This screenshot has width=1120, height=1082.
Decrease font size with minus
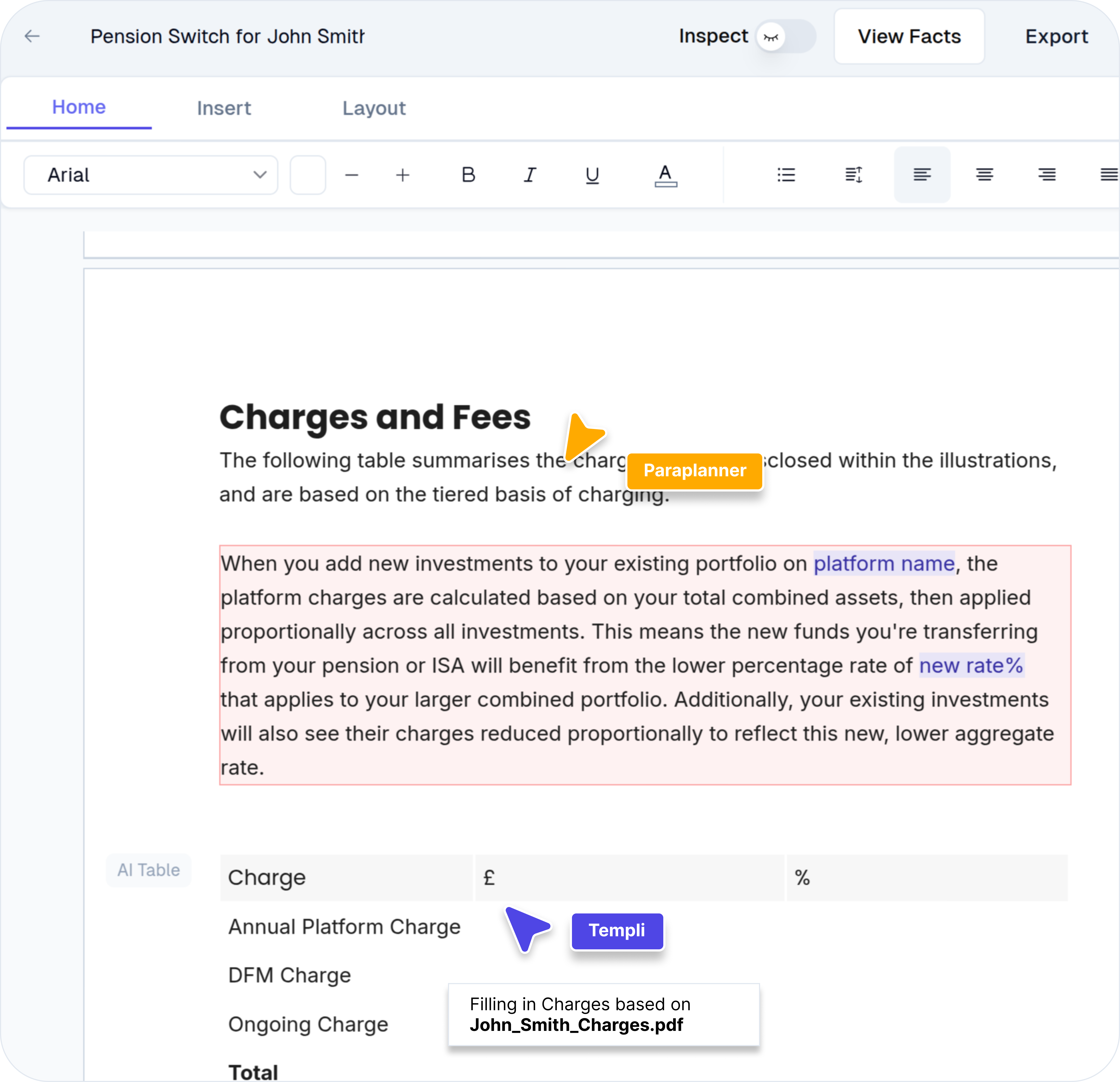pyautogui.click(x=351, y=175)
